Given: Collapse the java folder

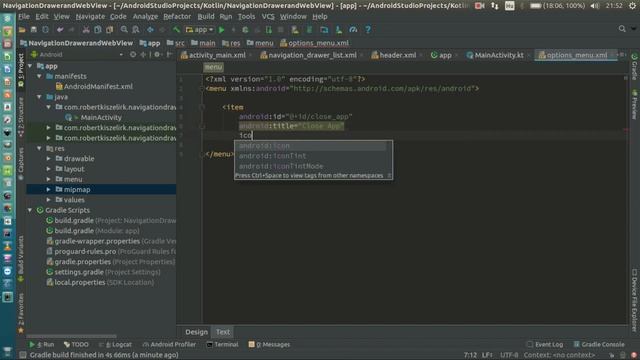Looking at the screenshot, I should 40,97.
